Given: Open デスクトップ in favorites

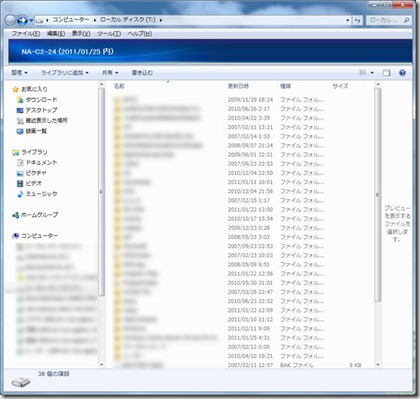Looking at the screenshot, I should pyautogui.click(x=41, y=110).
